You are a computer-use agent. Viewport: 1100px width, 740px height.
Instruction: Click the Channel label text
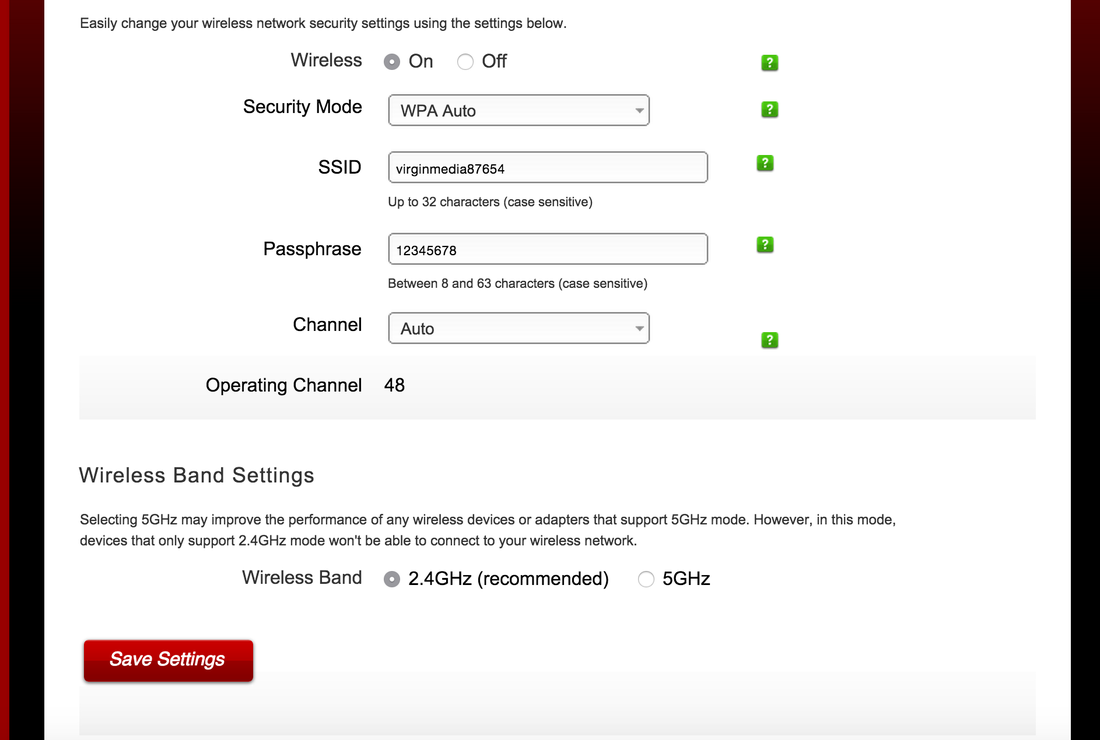(327, 325)
